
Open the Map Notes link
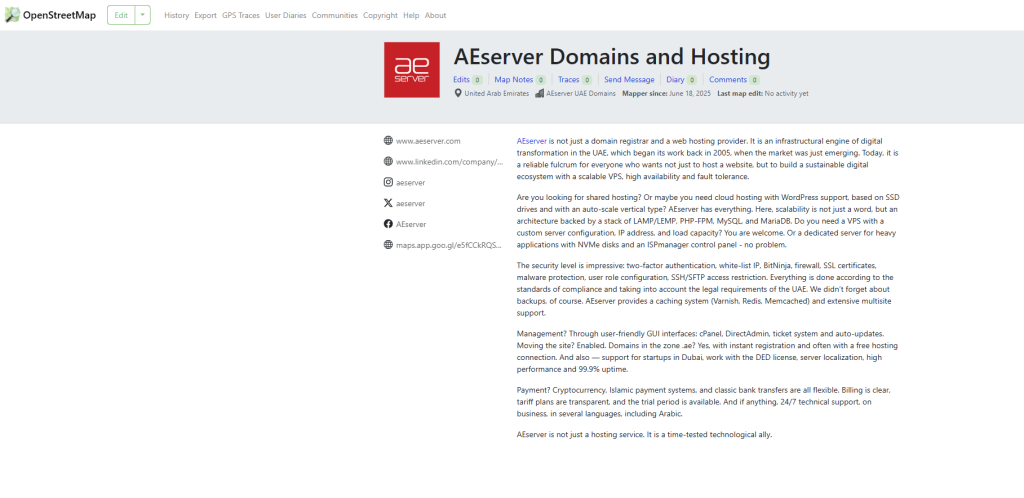(513, 80)
